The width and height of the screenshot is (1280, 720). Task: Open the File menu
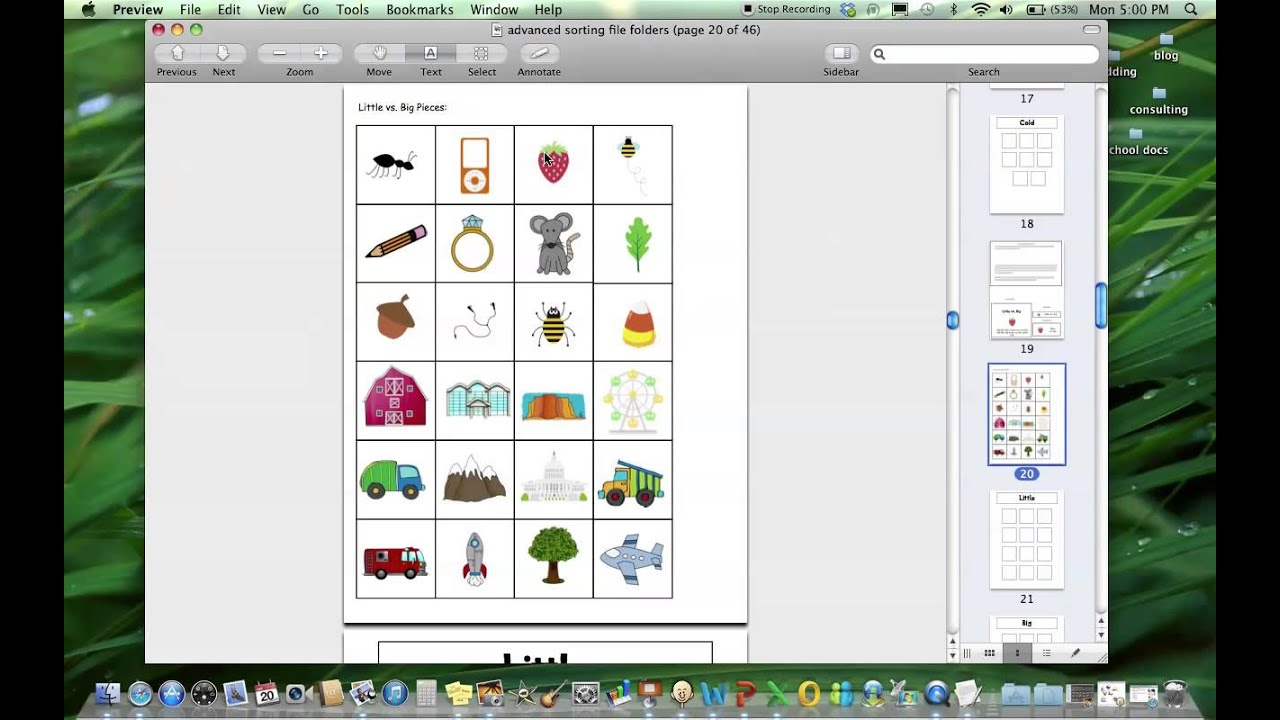190,10
